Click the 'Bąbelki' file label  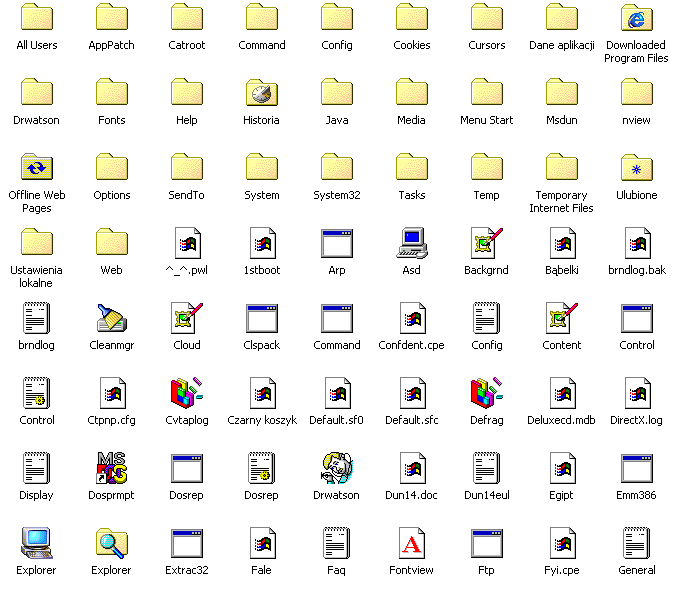pos(562,270)
